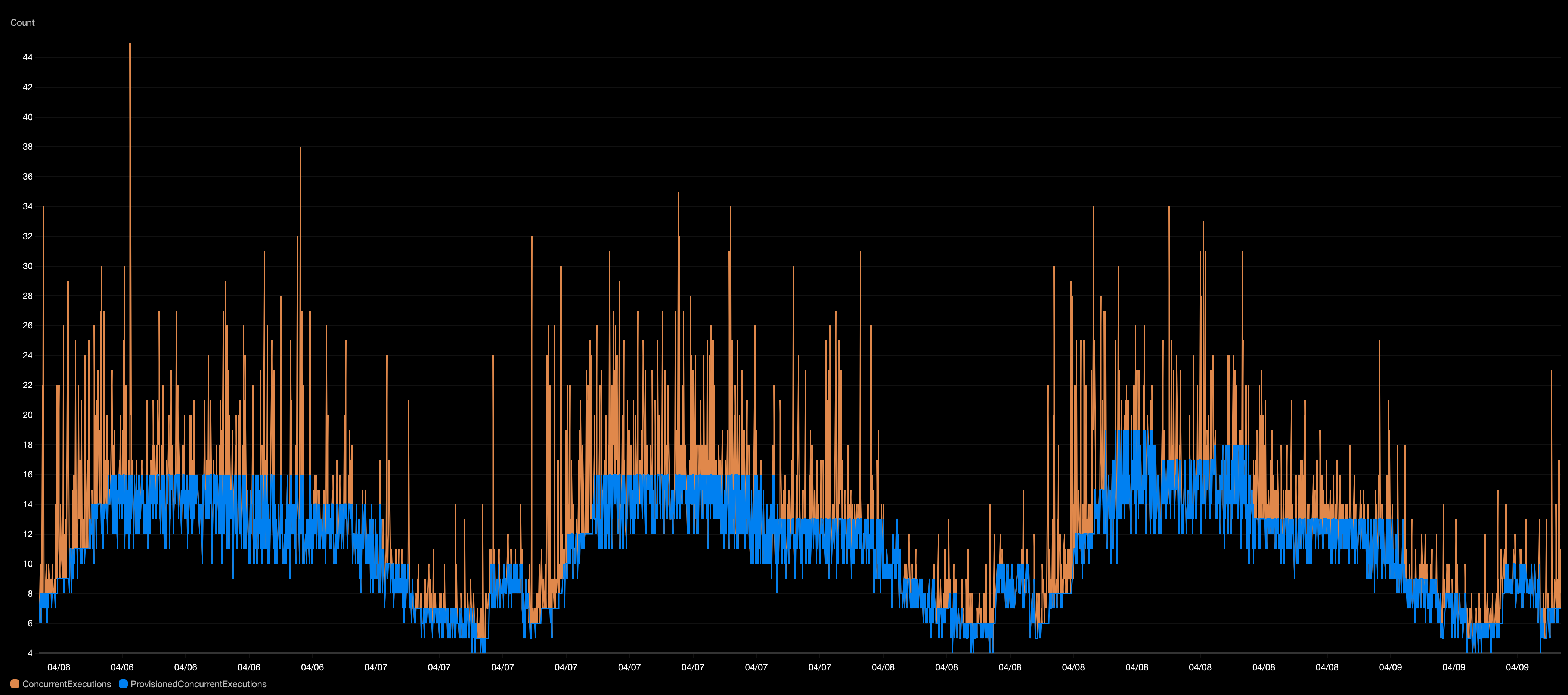Screen dimensions: 1568x695
Task: Select the 44 value on y-axis
Action: pyautogui.click(x=27, y=58)
